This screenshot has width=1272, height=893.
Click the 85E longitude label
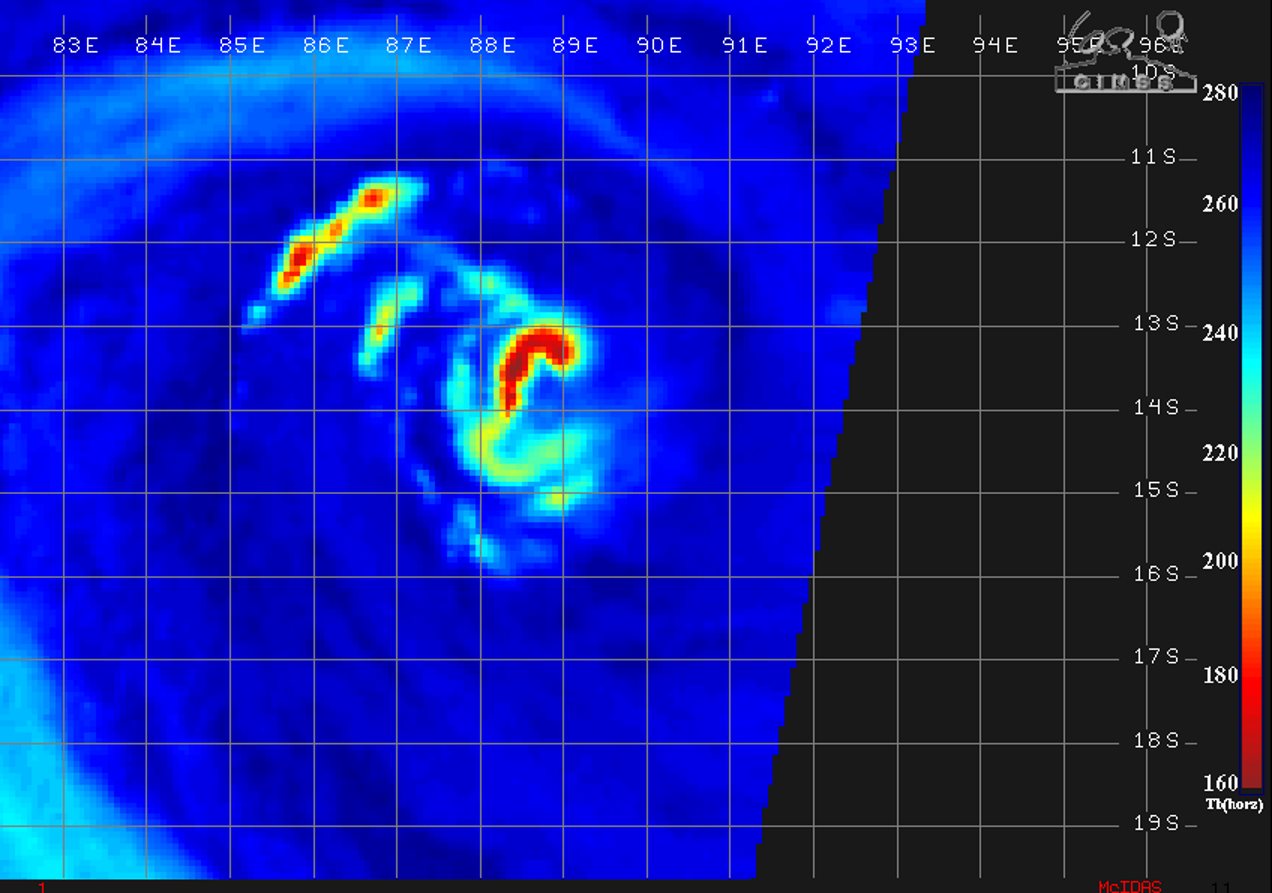click(x=242, y=45)
